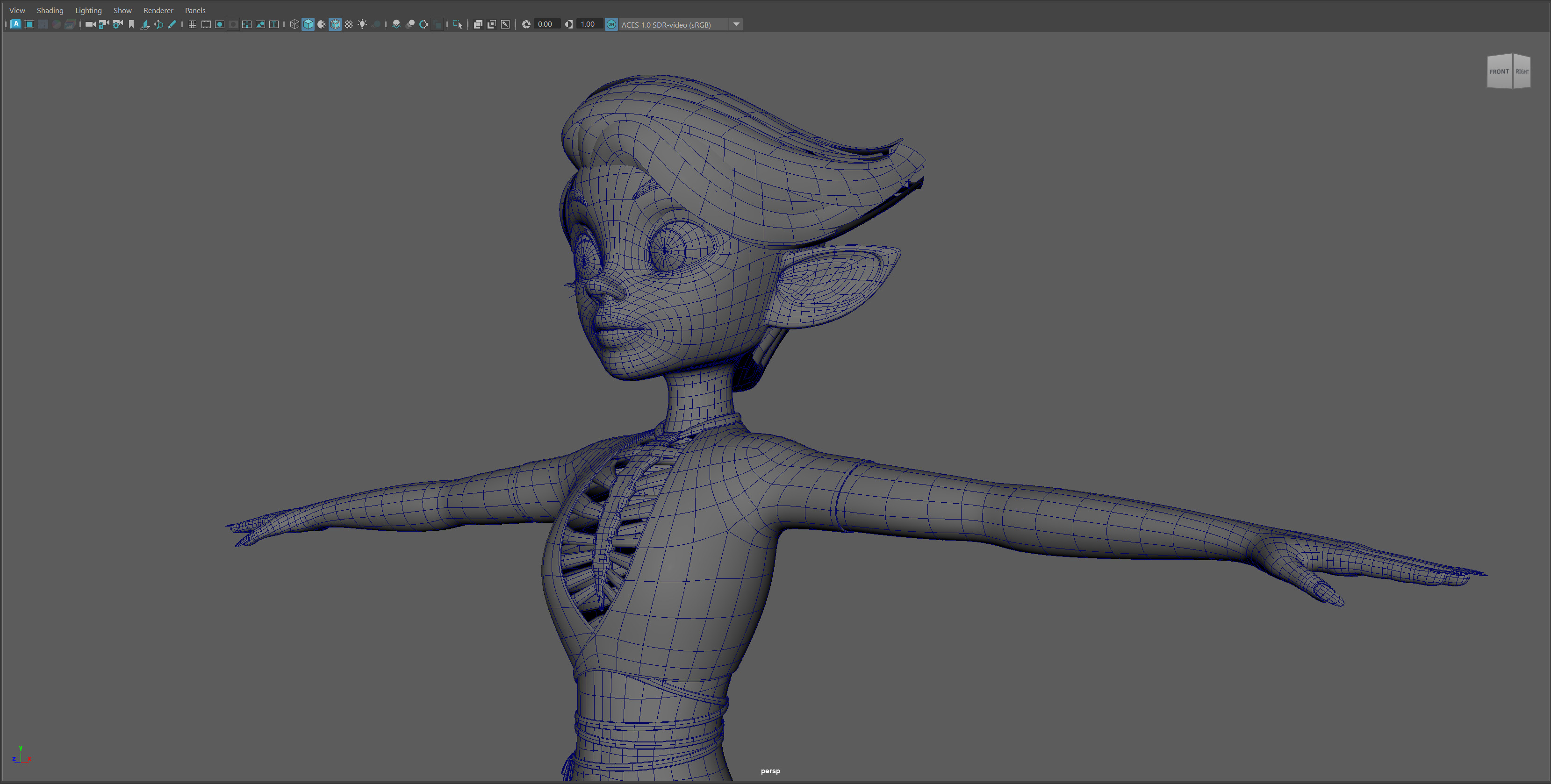Click the dropdown arrow beside ACES transform
Viewport: 1551px width, 784px height.
pyautogui.click(x=736, y=24)
